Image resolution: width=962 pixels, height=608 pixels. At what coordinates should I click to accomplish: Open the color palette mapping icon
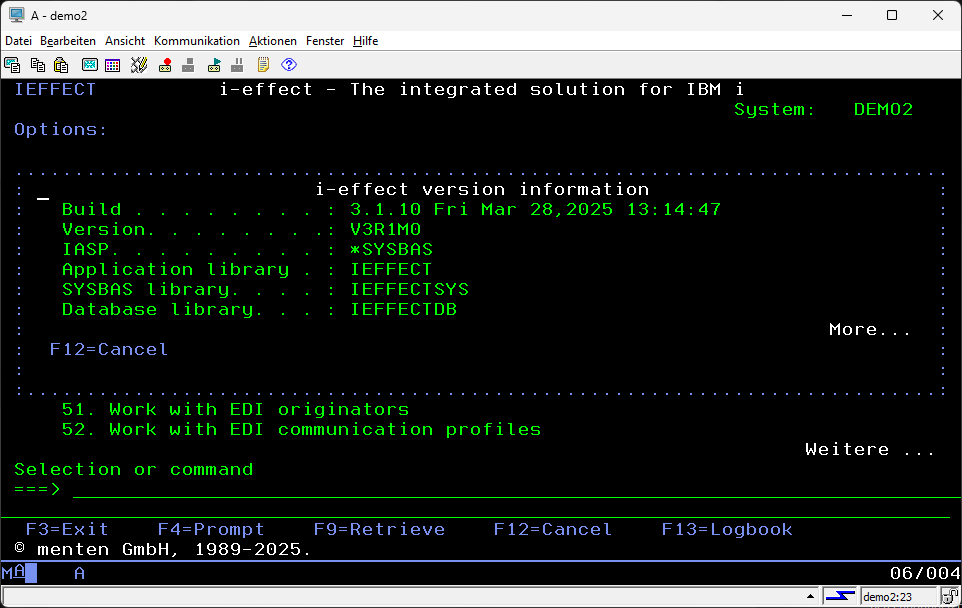coord(113,65)
